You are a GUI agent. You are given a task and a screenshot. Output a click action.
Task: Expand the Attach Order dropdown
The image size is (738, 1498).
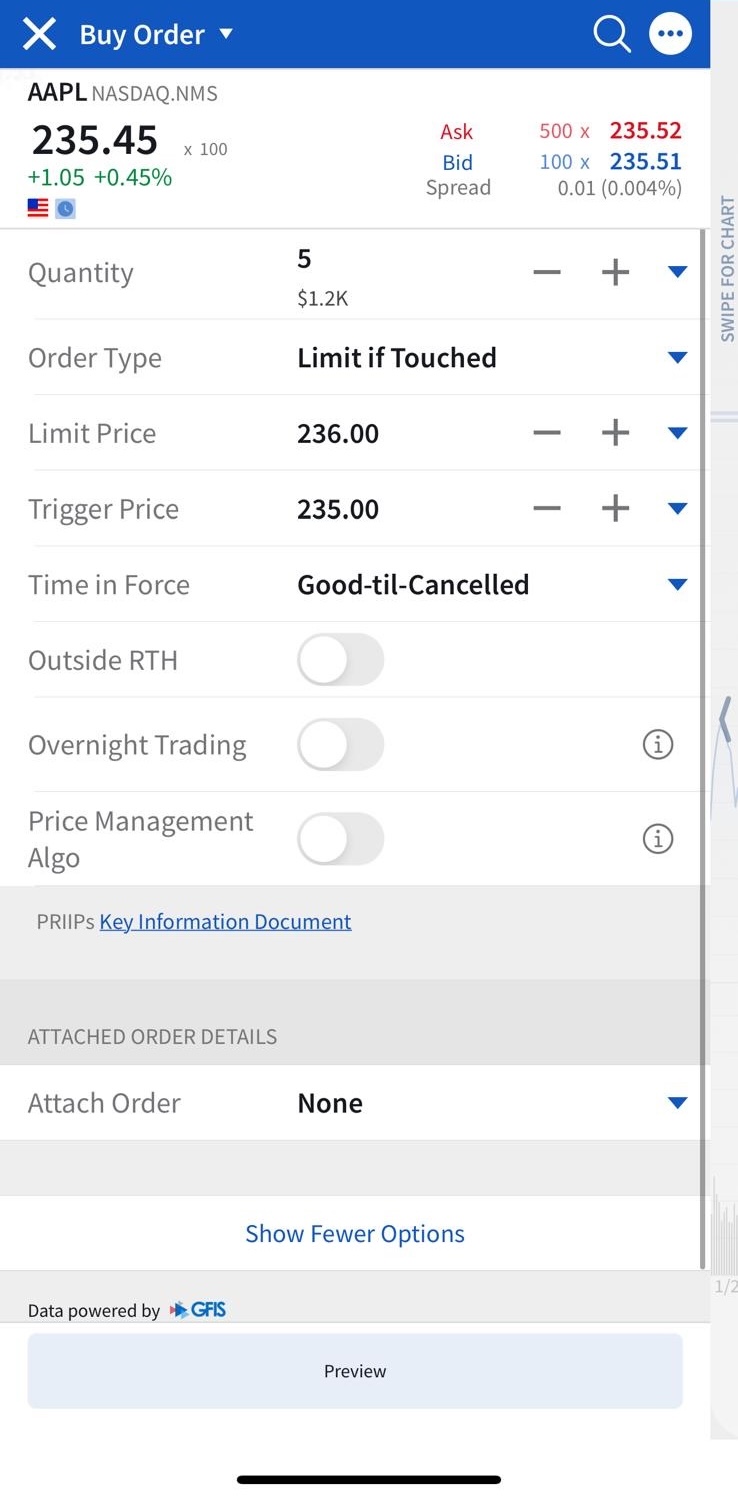coord(677,1103)
